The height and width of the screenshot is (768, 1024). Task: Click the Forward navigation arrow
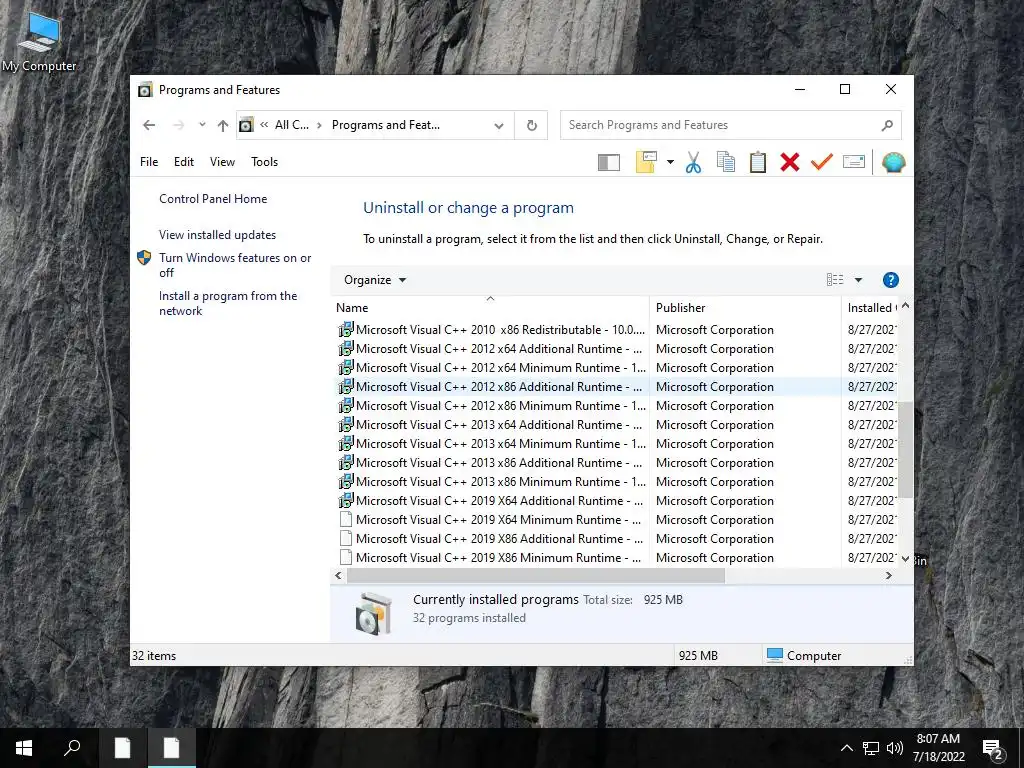point(178,125)
